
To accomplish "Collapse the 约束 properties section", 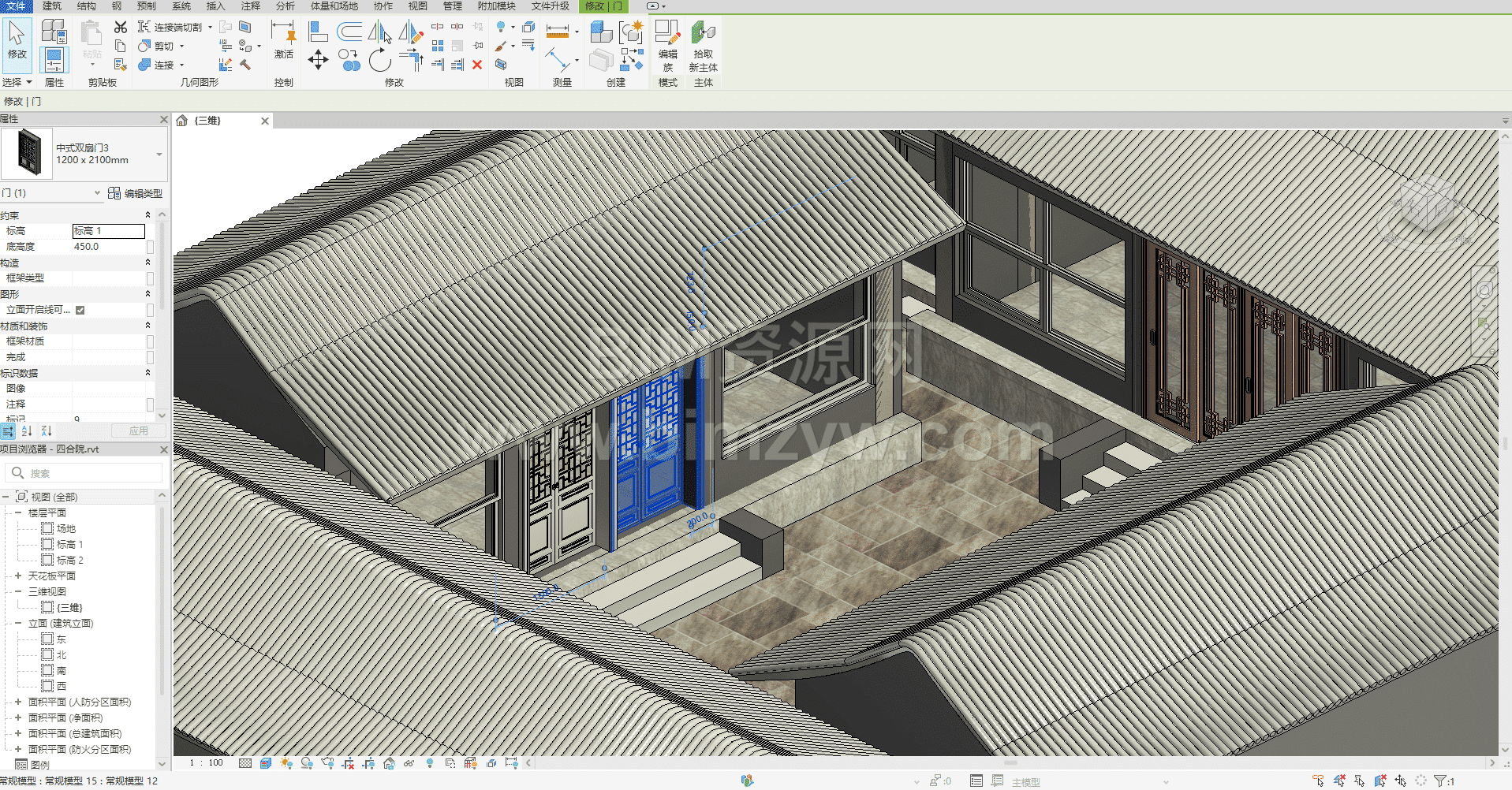I will point(147,215).
